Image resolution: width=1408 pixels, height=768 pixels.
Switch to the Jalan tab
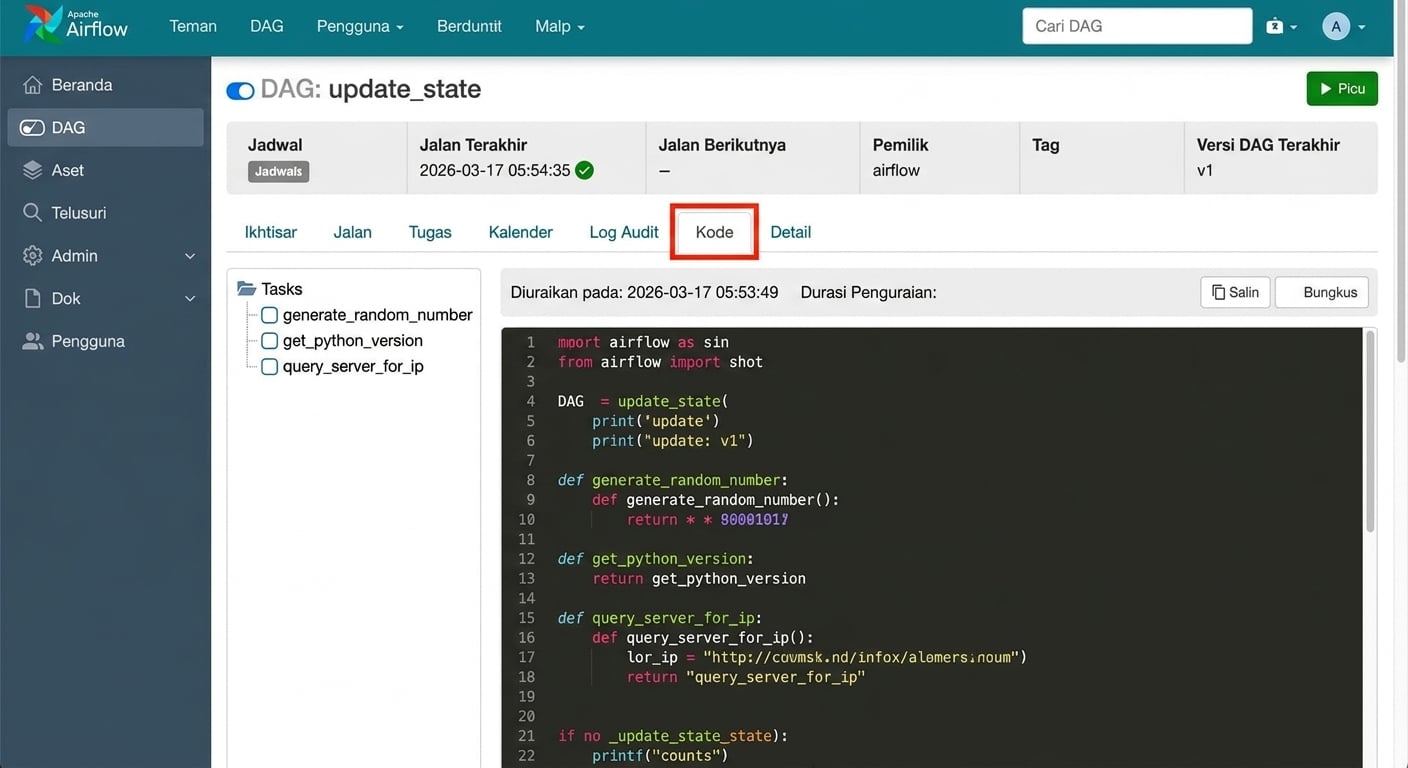coord(353,232)
